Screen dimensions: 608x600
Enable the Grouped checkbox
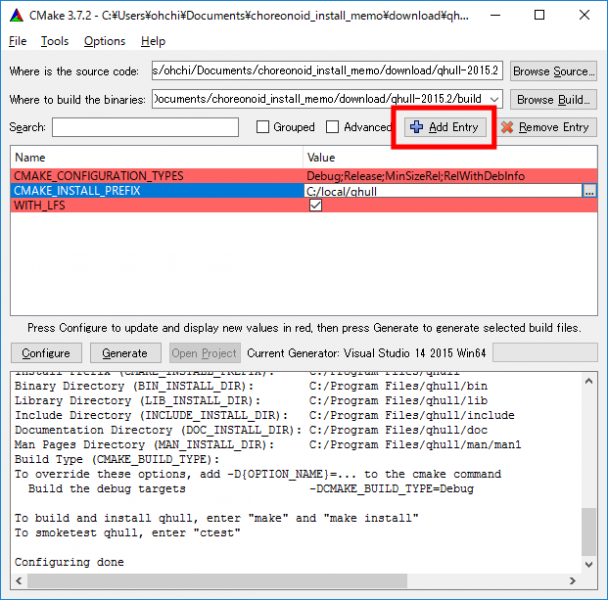coord(264,128)
